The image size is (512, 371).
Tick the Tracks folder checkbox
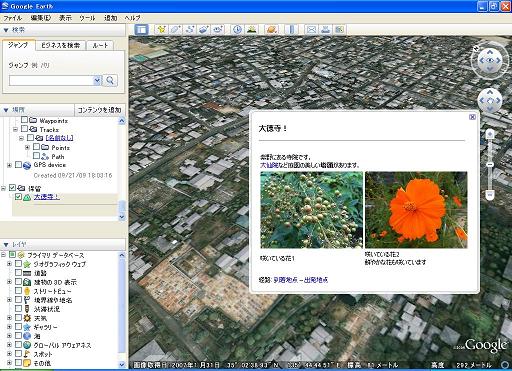point(24,129)
